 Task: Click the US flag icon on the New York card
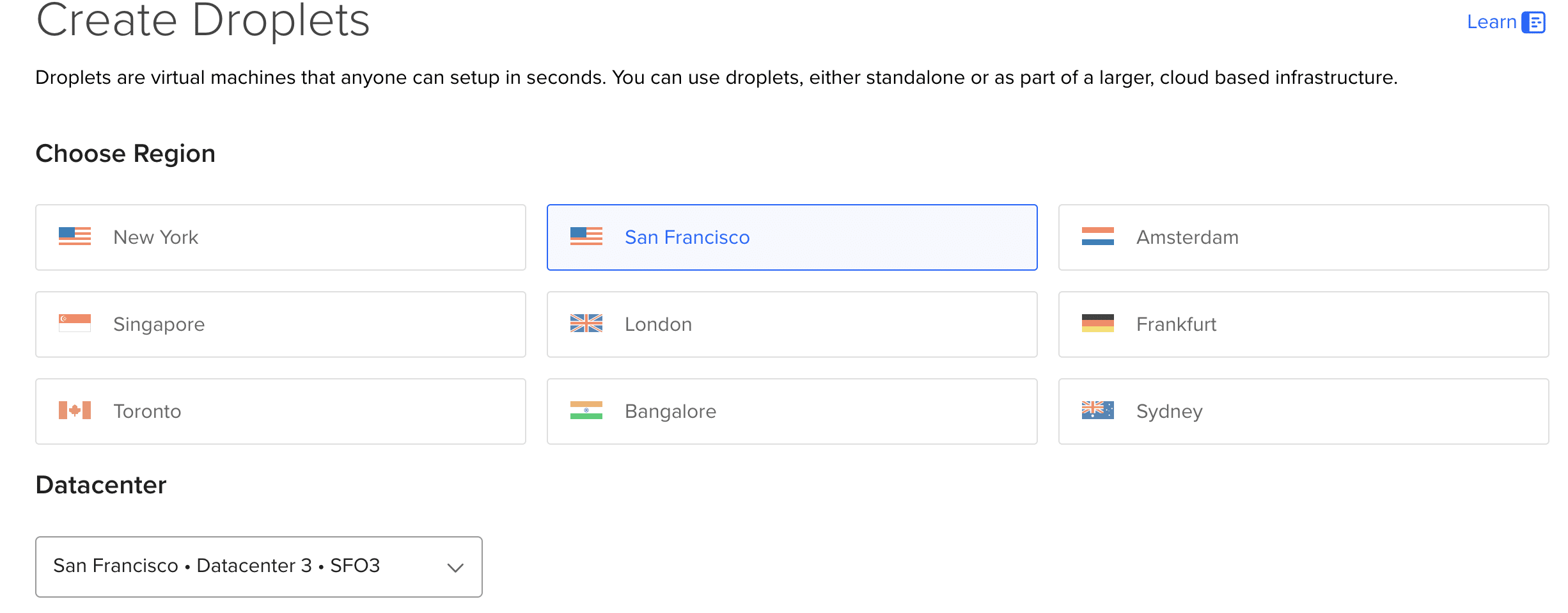pyautogui.click(x=75, y=237)
